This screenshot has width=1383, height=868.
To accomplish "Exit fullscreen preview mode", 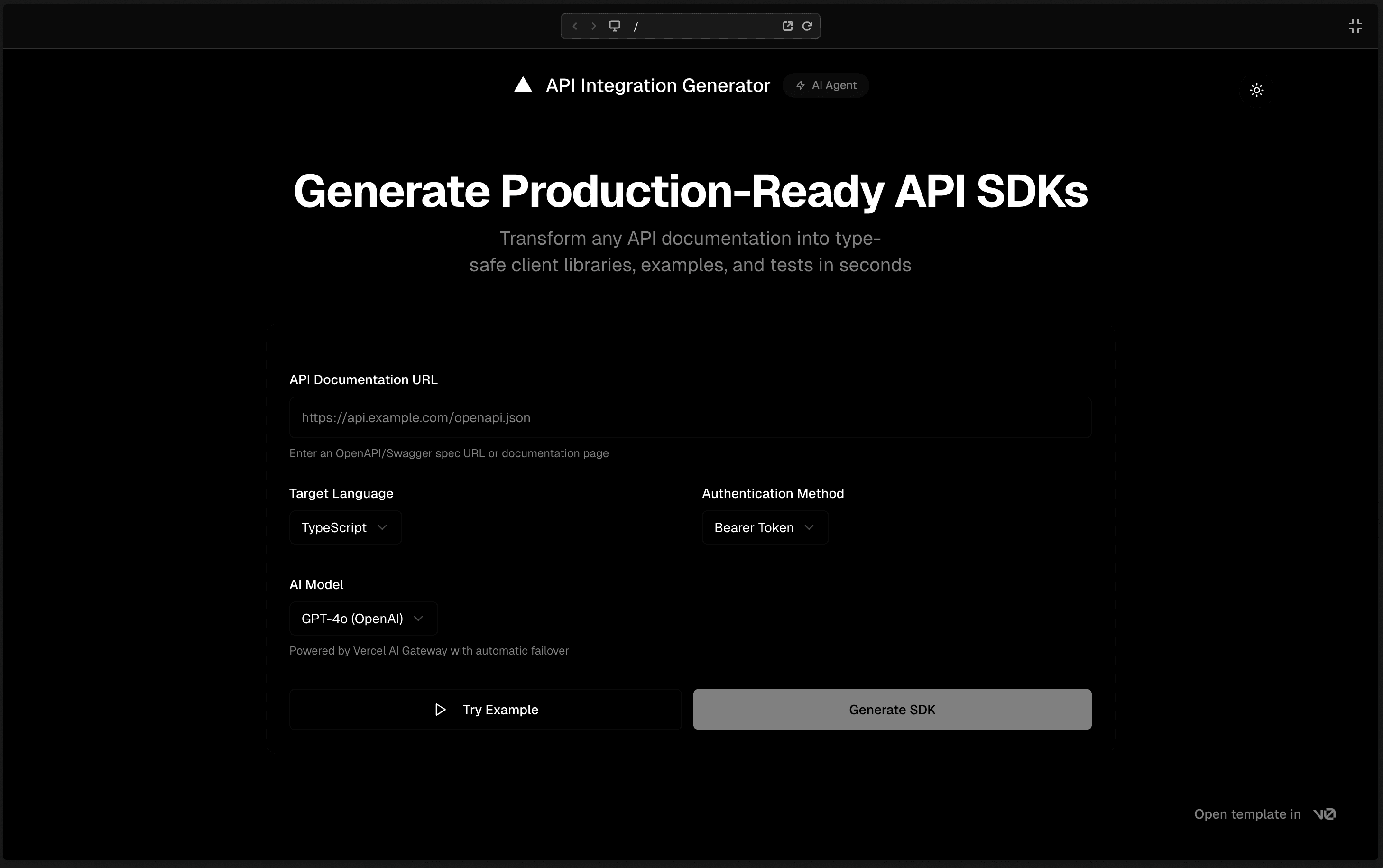I will [1356, 26].
